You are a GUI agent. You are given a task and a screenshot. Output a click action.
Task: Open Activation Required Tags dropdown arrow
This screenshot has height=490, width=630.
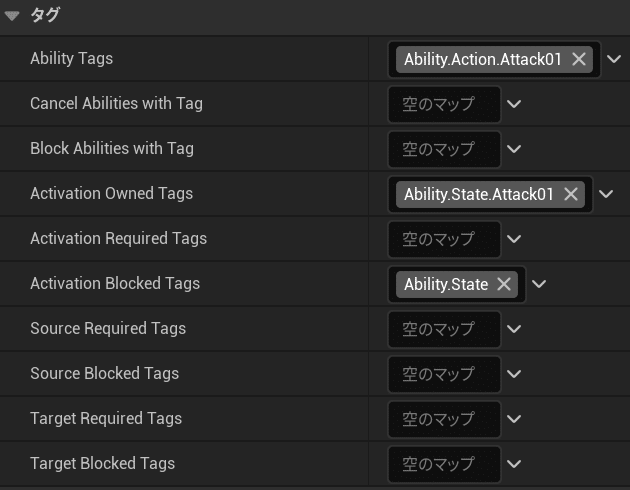[x=514, y=239]
